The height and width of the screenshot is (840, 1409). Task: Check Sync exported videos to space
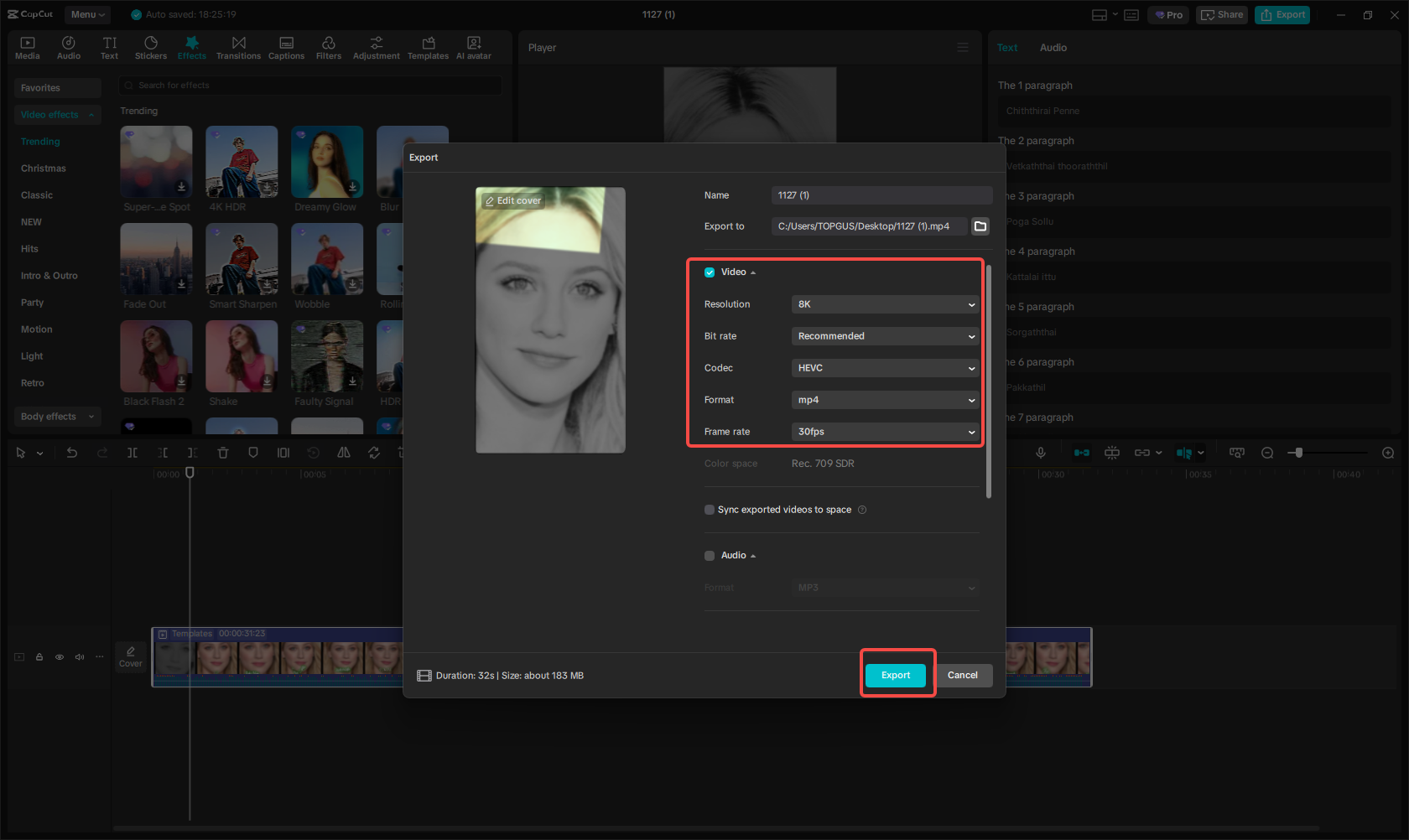pos(709,509)
